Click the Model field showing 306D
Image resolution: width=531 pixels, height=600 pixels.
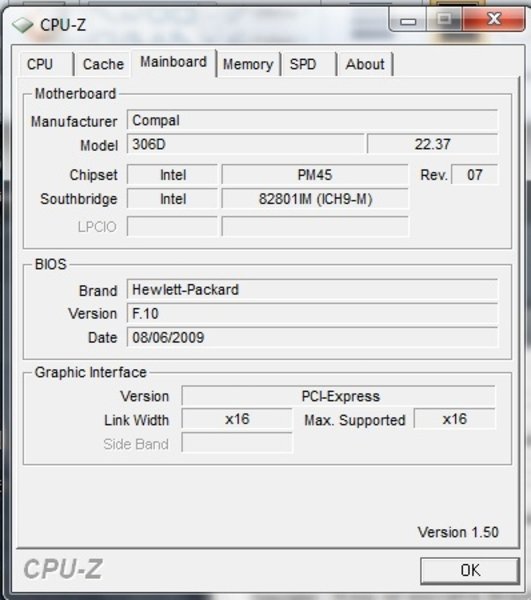(x=245, y=144)
